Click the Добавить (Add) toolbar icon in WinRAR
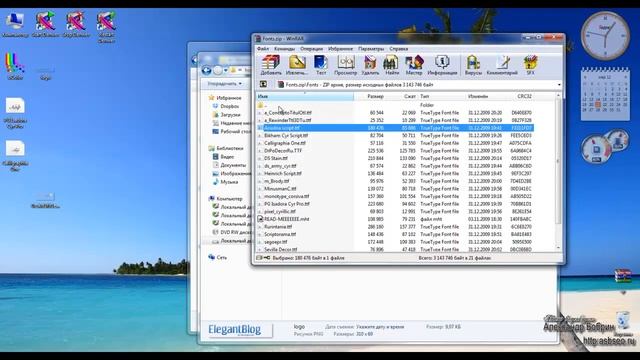 click(x=271, y=65)
